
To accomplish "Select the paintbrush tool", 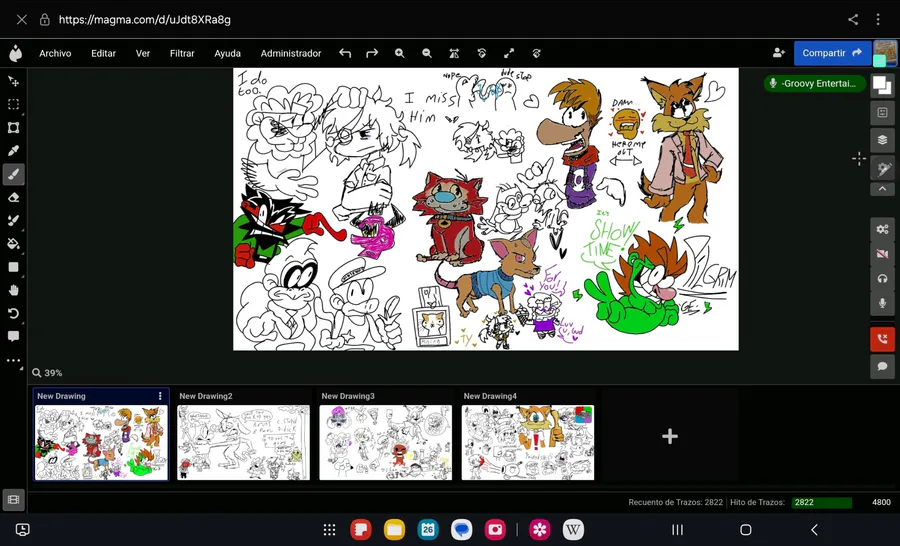I will tap(14, 174).
